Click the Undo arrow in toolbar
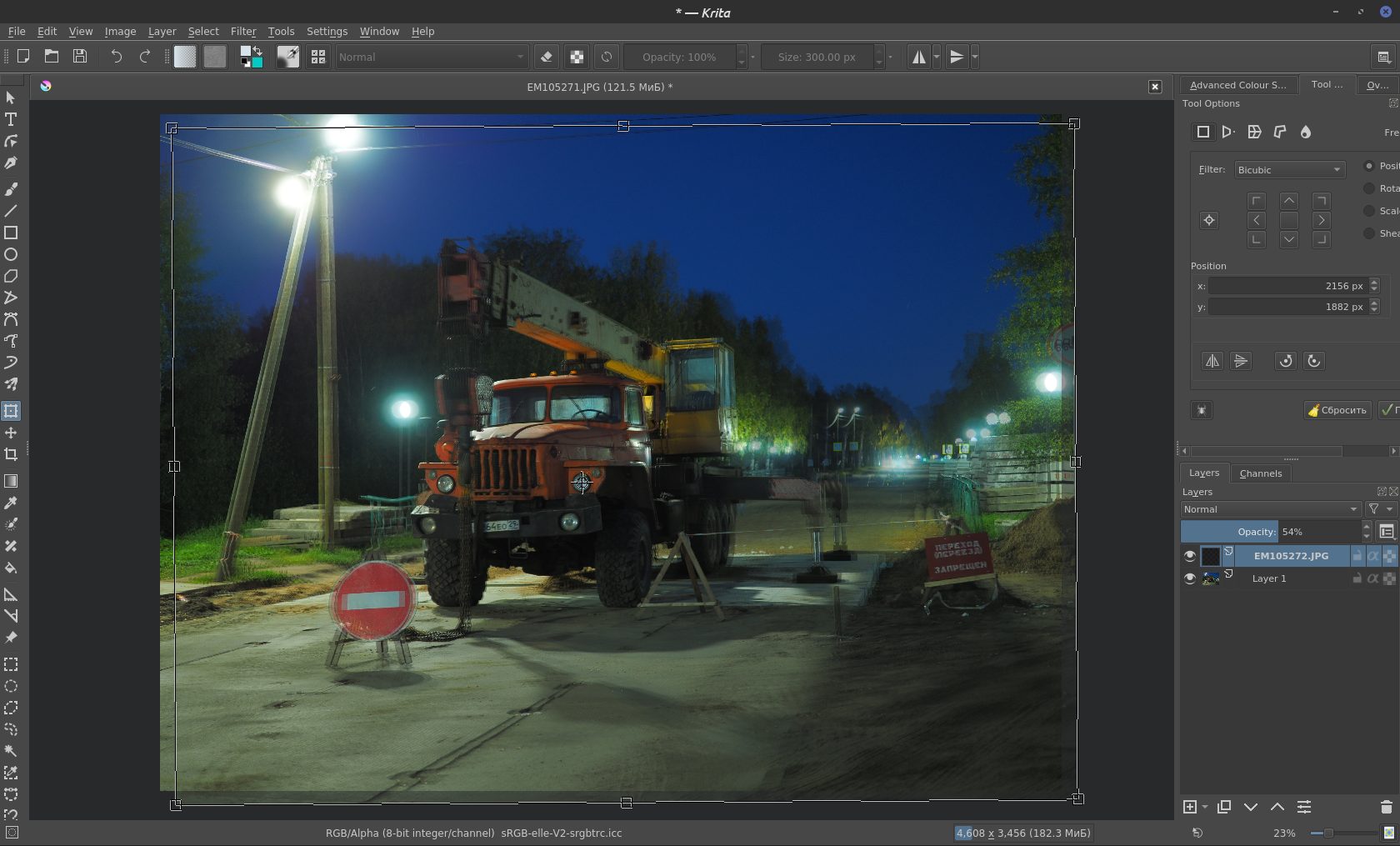This screenshot has height=846, width=1400. tap(117, 57)
